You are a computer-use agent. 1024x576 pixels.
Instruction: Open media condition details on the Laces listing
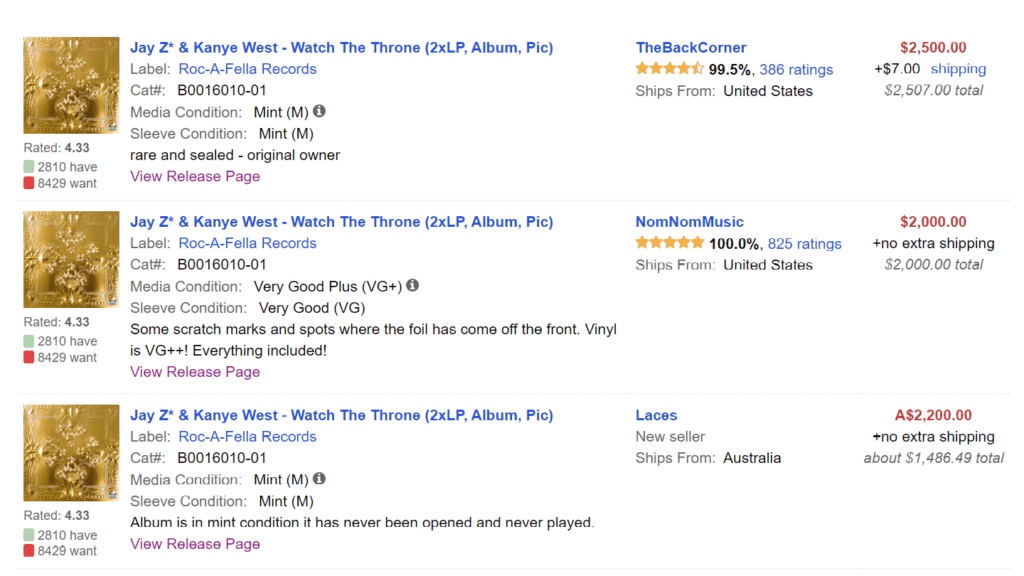319,479
